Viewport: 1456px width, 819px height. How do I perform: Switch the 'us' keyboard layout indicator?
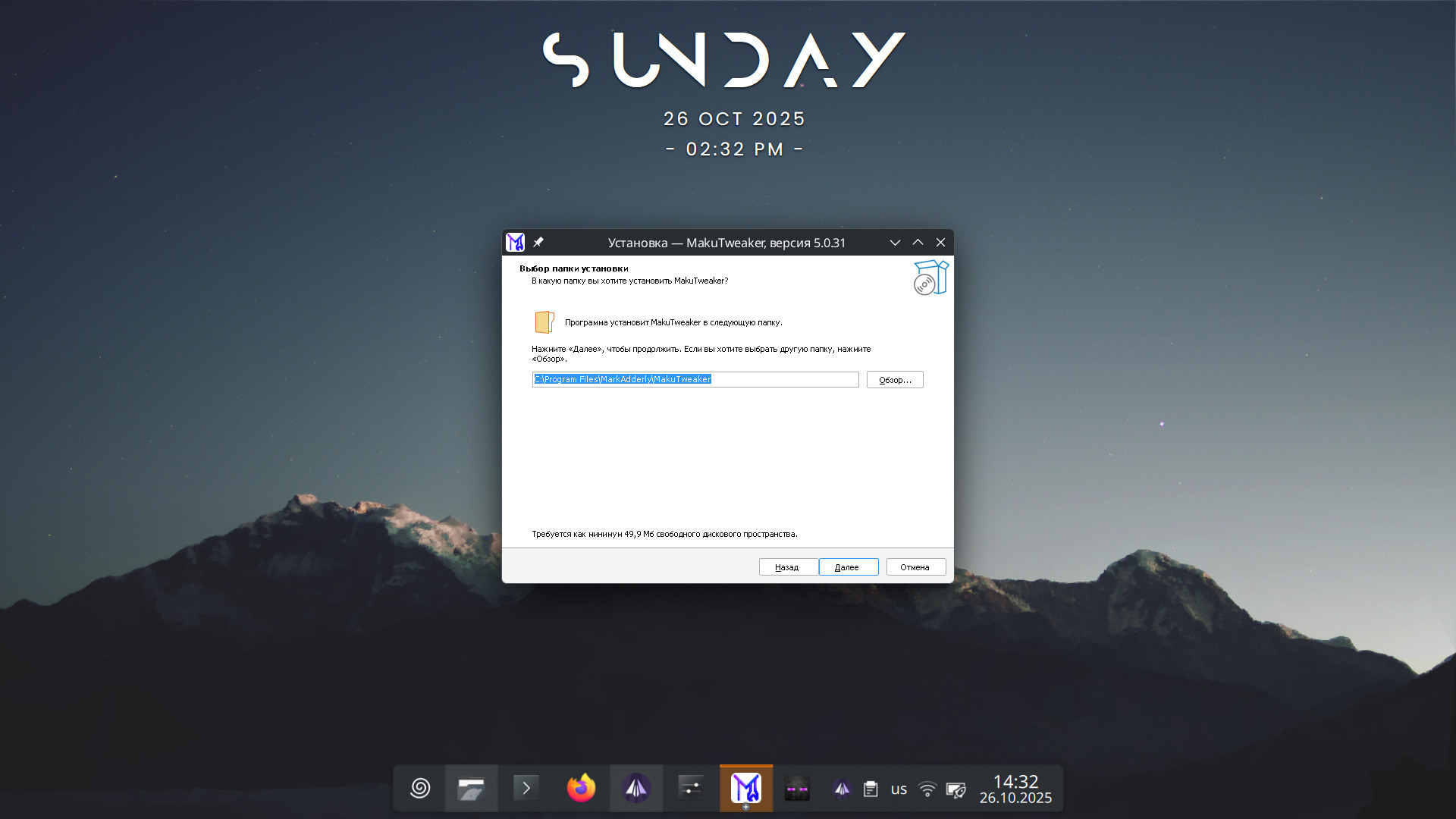(899, 789)
